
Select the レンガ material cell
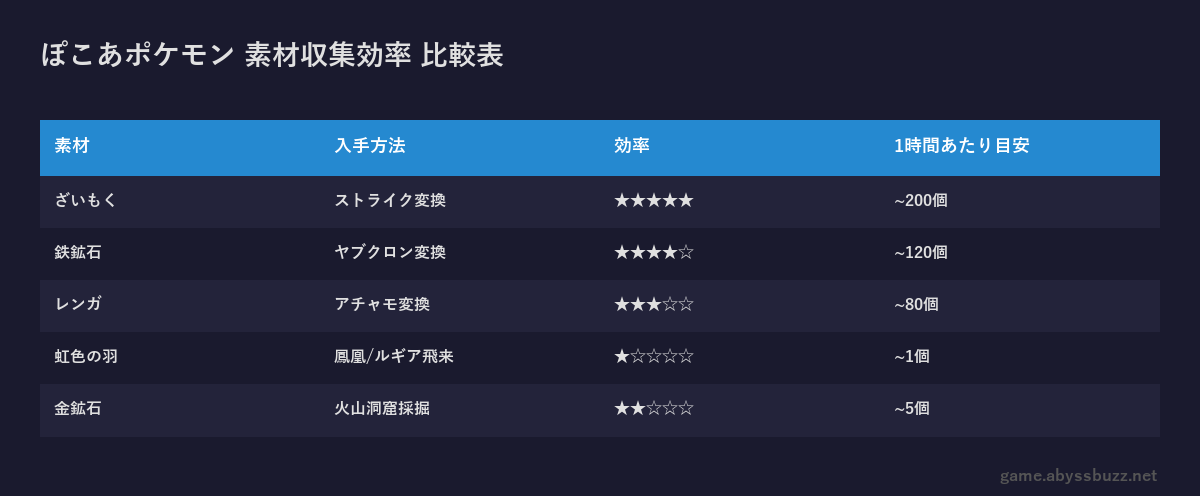pos(78,304)
